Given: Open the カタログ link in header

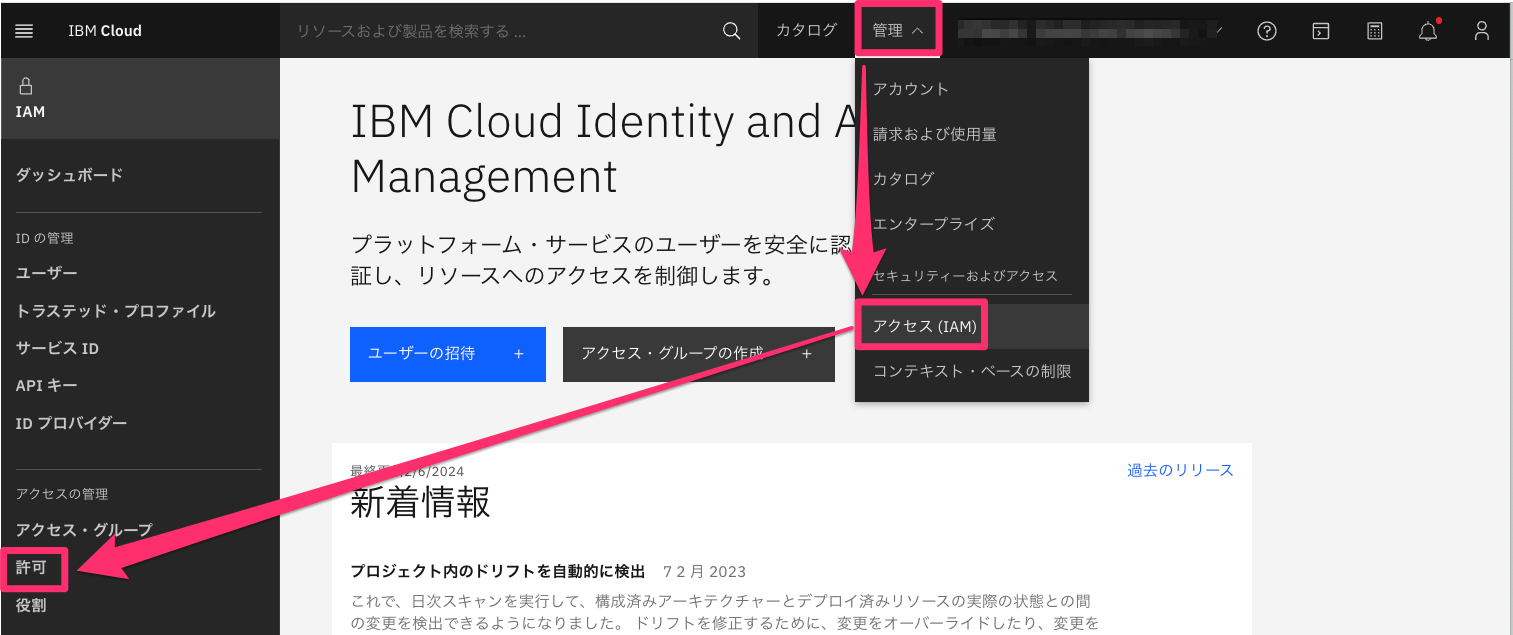Looking at the screenshot, I should tap(806, 31).
